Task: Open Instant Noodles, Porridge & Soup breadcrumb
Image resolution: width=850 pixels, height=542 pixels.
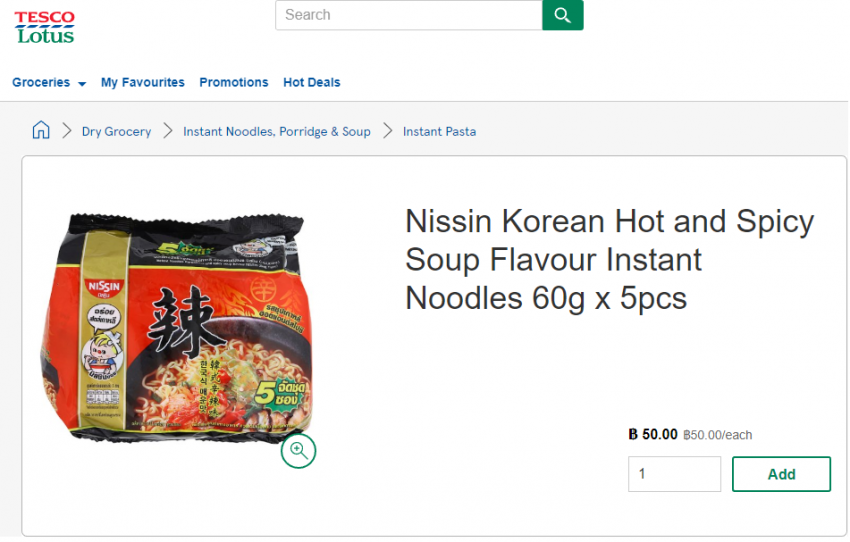Action: [277, 132]
